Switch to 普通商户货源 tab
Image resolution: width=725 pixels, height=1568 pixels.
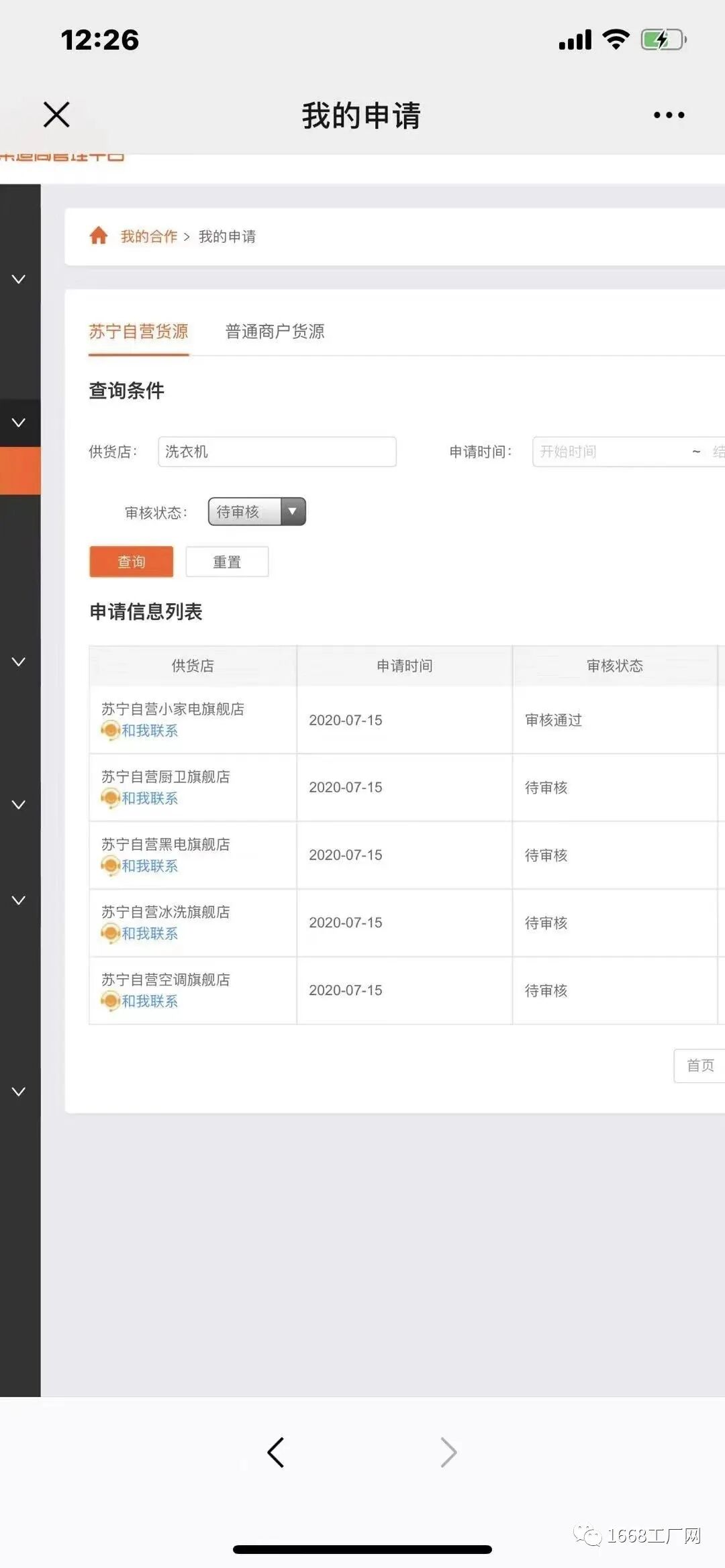click(275, 331)
